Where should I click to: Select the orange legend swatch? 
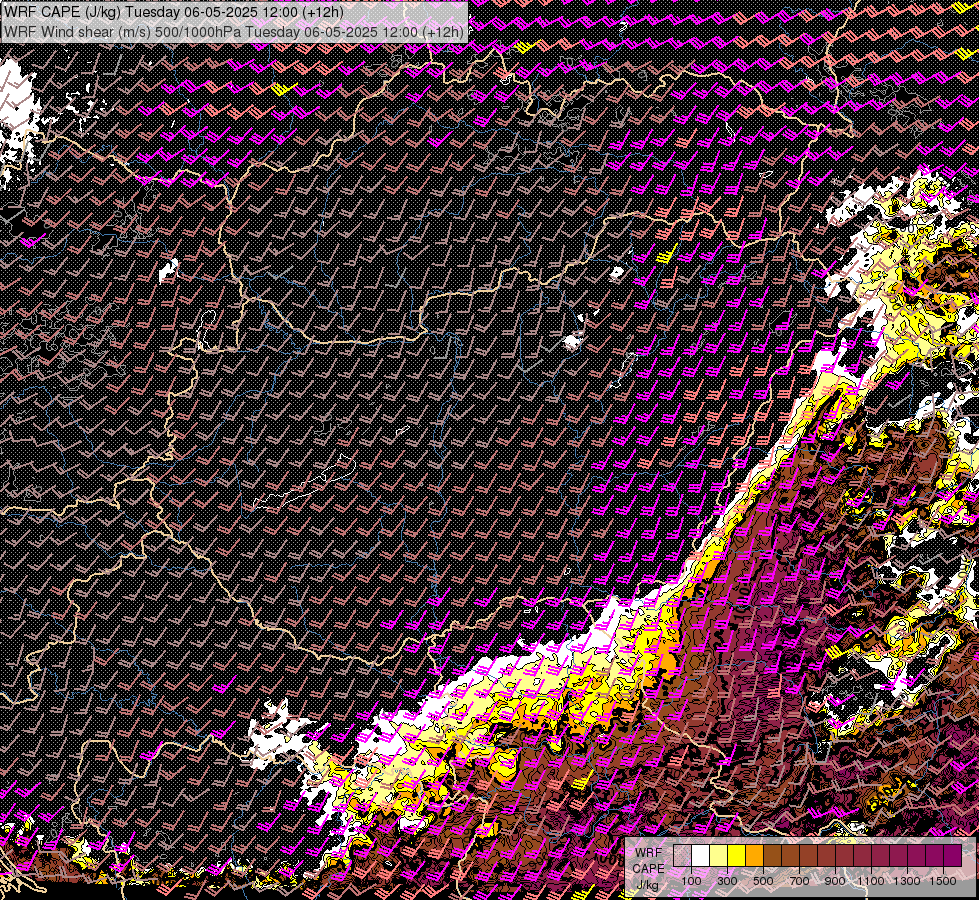click(754, 855)
